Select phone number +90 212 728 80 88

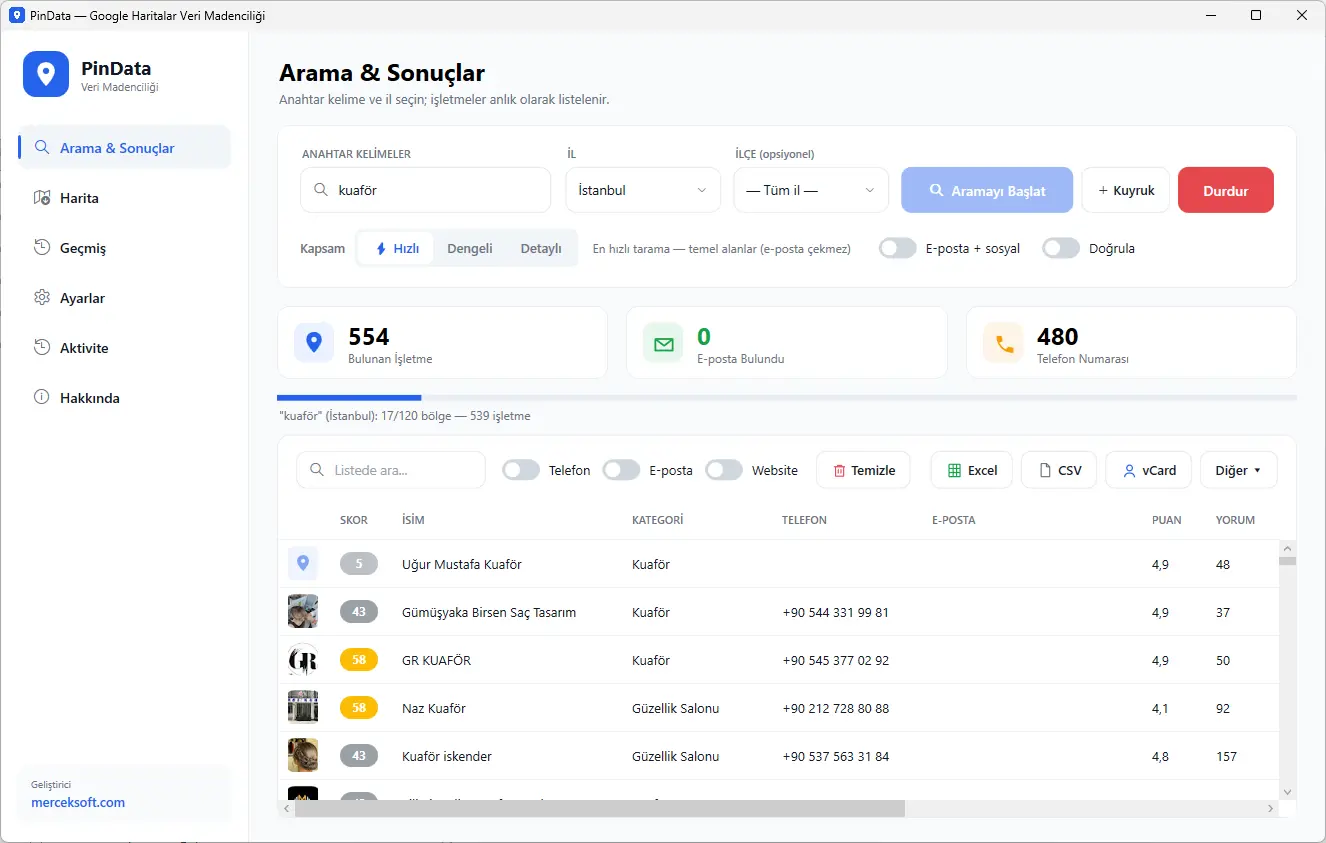coord(836,708)
